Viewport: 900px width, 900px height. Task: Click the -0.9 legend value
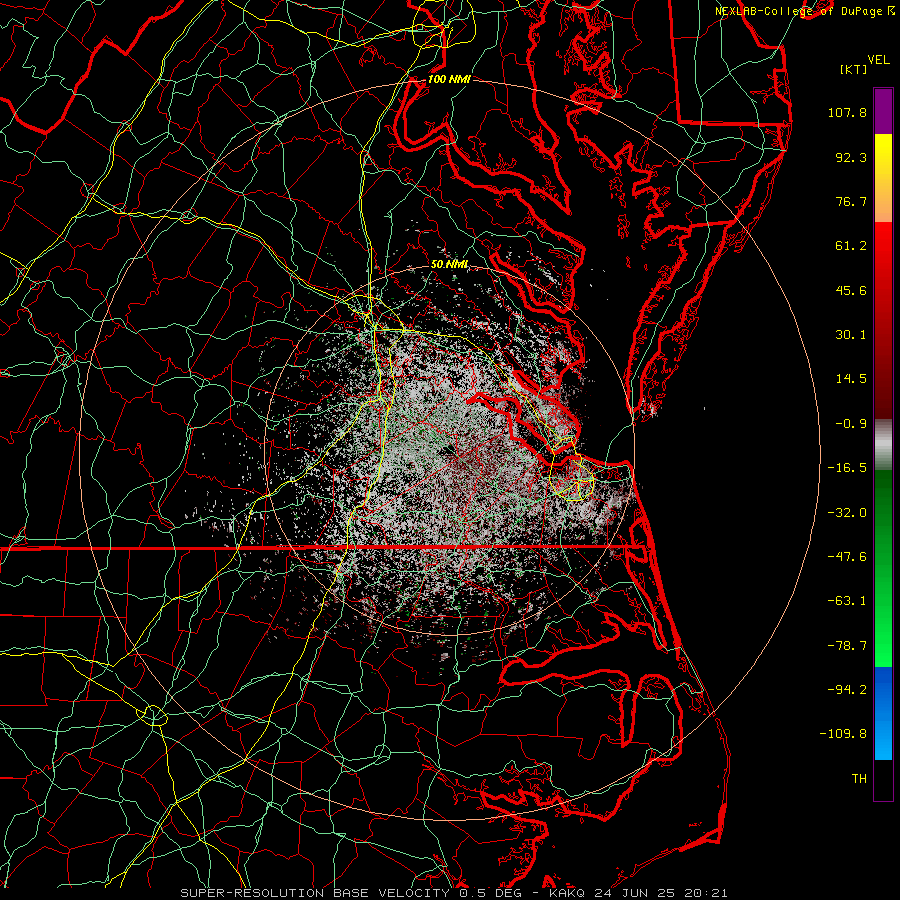click(x=851, y=424)
